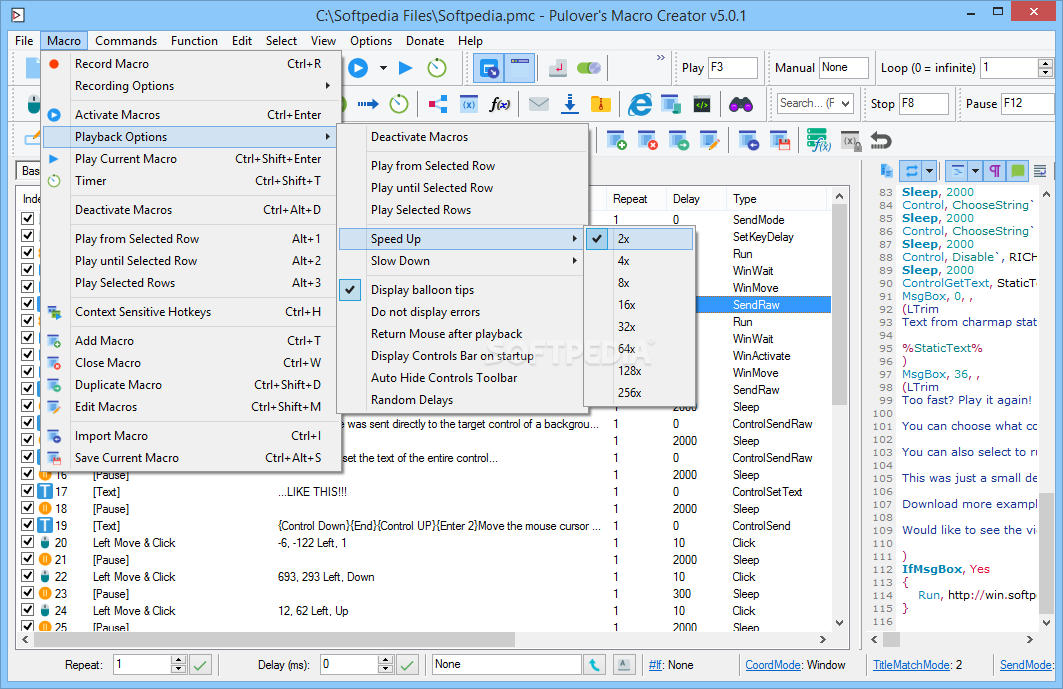Increase Repeat value with the up arrow

[x=178, y=660]
